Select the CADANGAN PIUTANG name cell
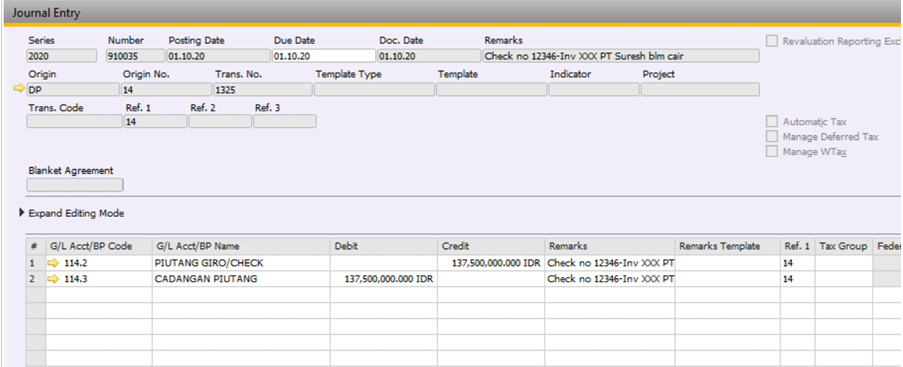Viewport: 903px width, 367px height. (x=241, y=279)
